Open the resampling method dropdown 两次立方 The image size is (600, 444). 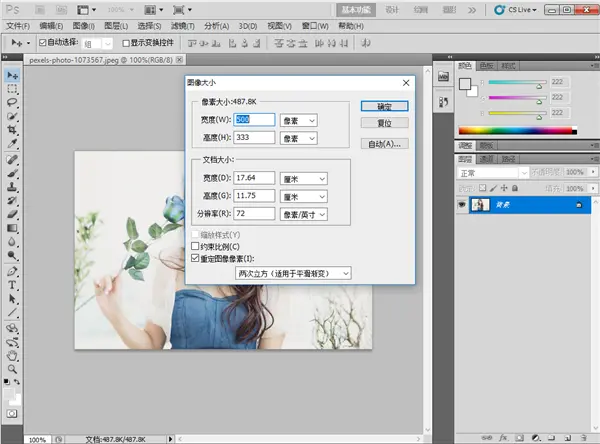click(293, 273)
